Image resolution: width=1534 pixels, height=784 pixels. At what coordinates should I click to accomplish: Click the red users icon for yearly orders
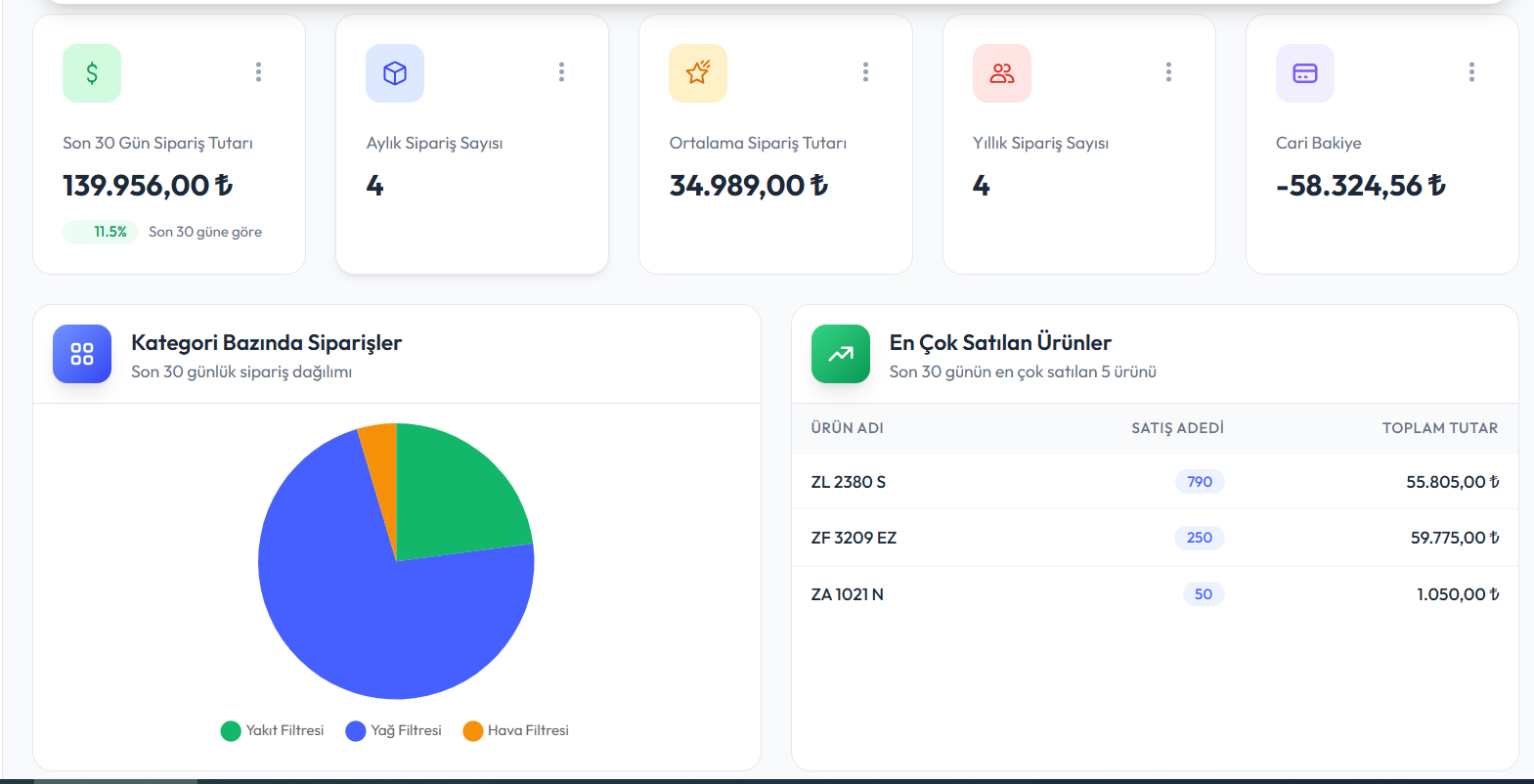coord(1002,73)
